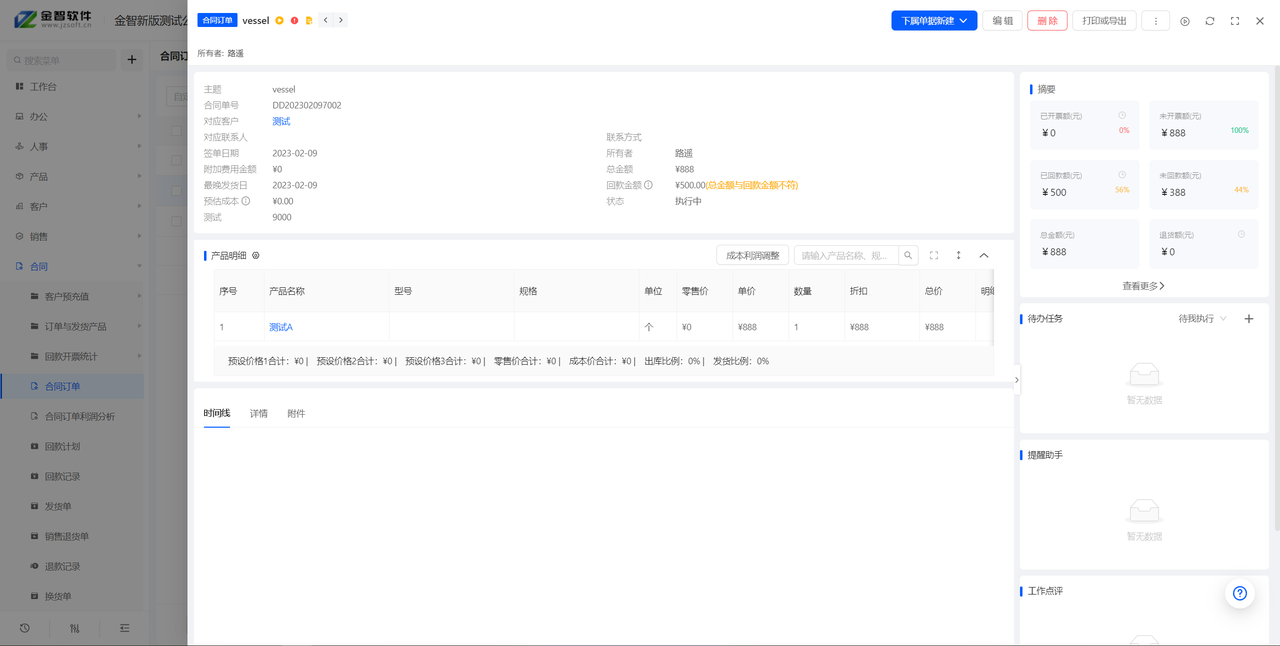Viewport: 1280px width, 646px height.
Task: Click the fullscreen icon in top bar
Action: [1235, 21]
